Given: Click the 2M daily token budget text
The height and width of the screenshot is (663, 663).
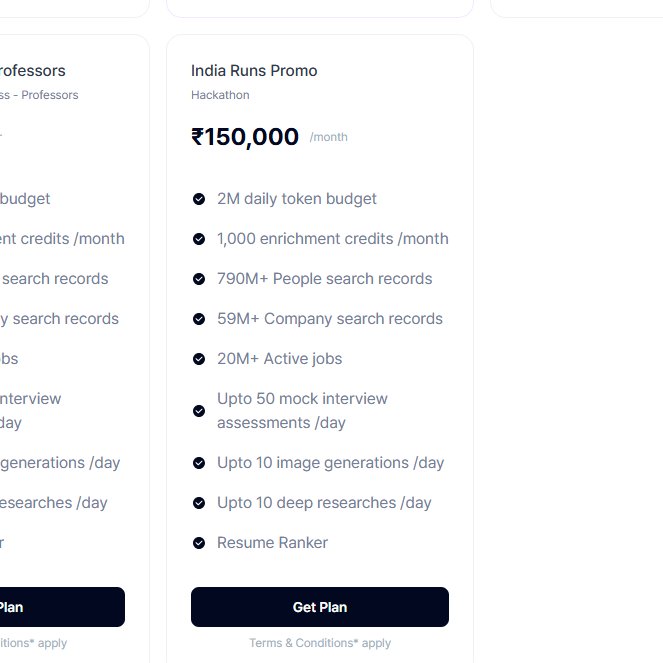Looking at the screenshot, I should coord(297,199).
